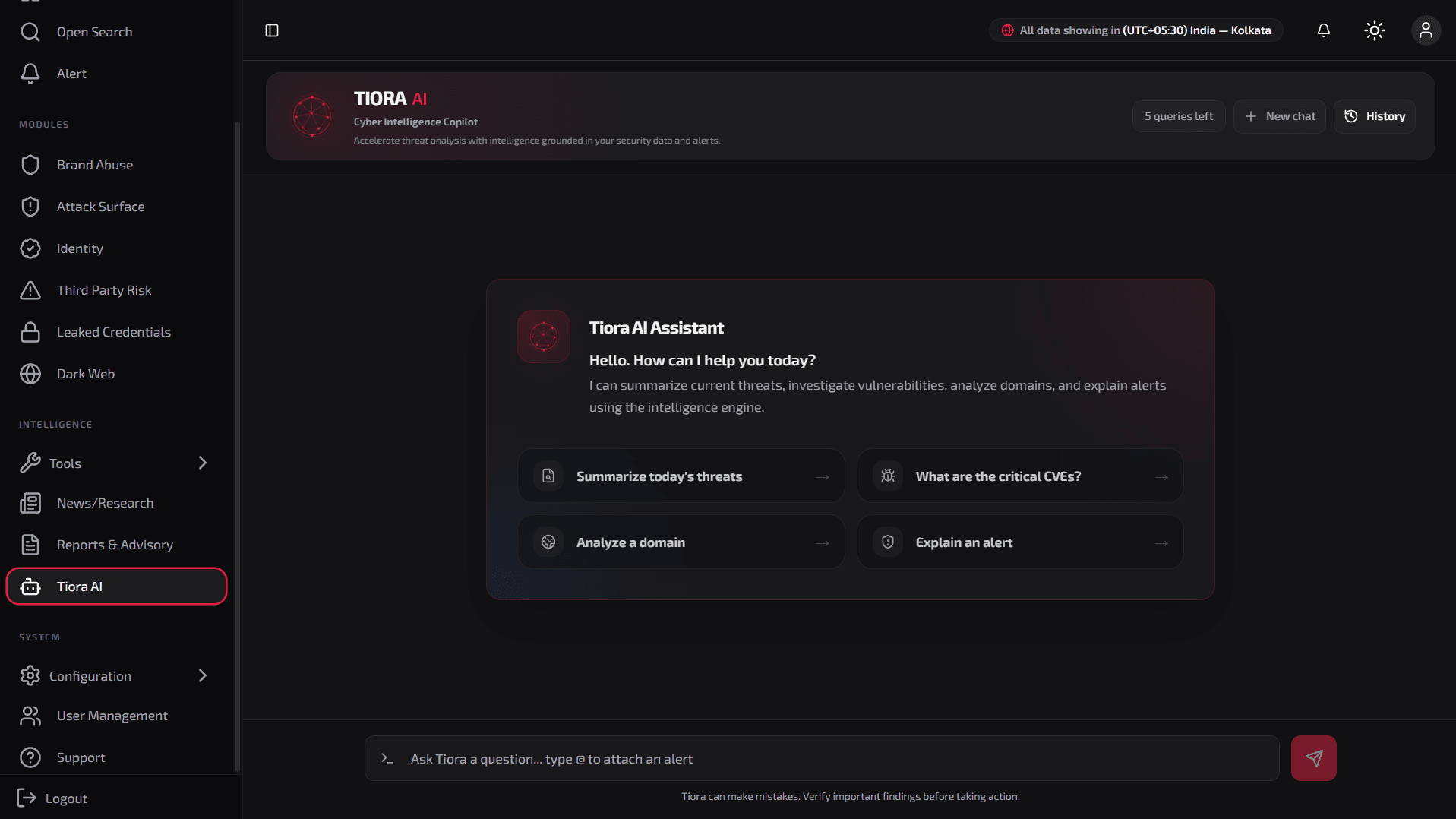Click the 5 queries left indicator
Screen dimensions: 1456x819
[1179, 116]
